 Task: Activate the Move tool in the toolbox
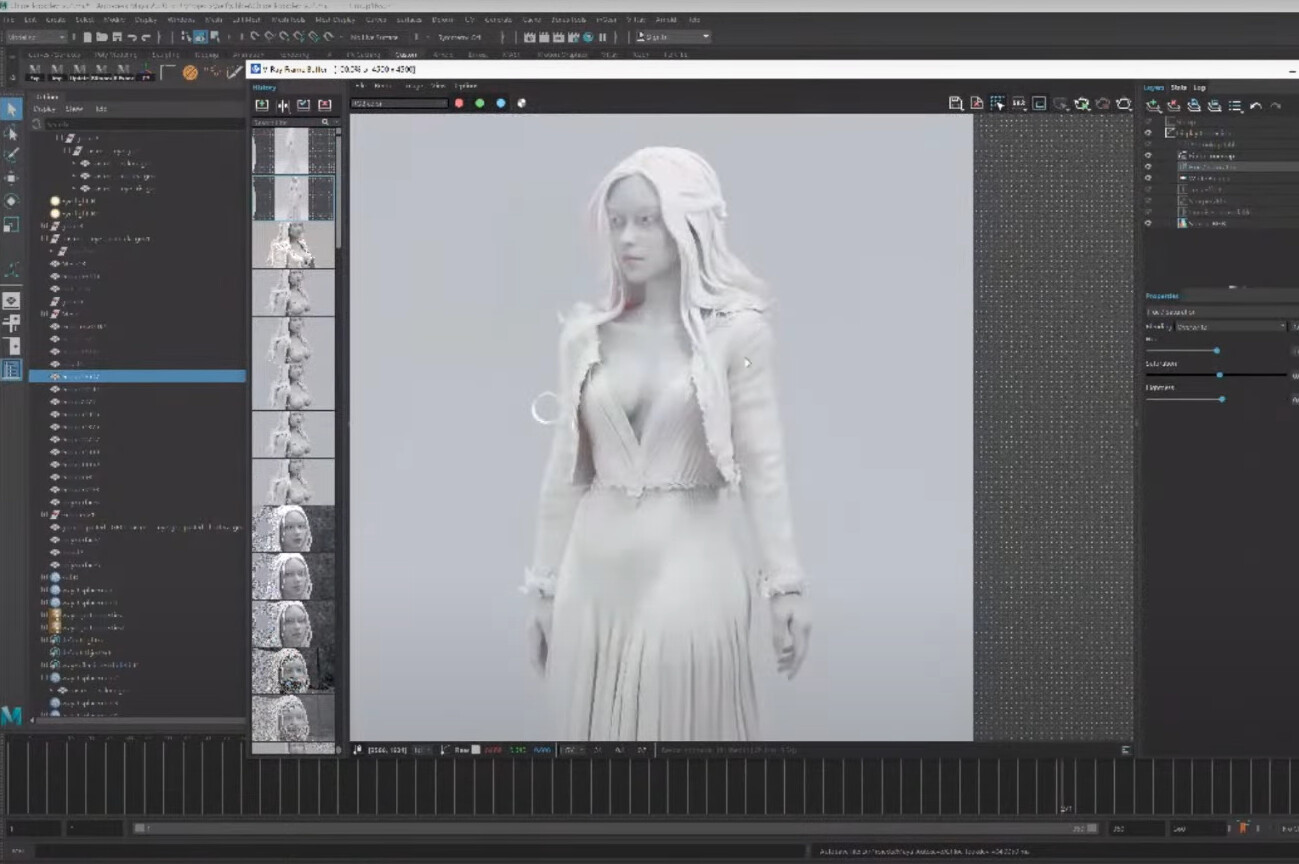coord(11,178)
